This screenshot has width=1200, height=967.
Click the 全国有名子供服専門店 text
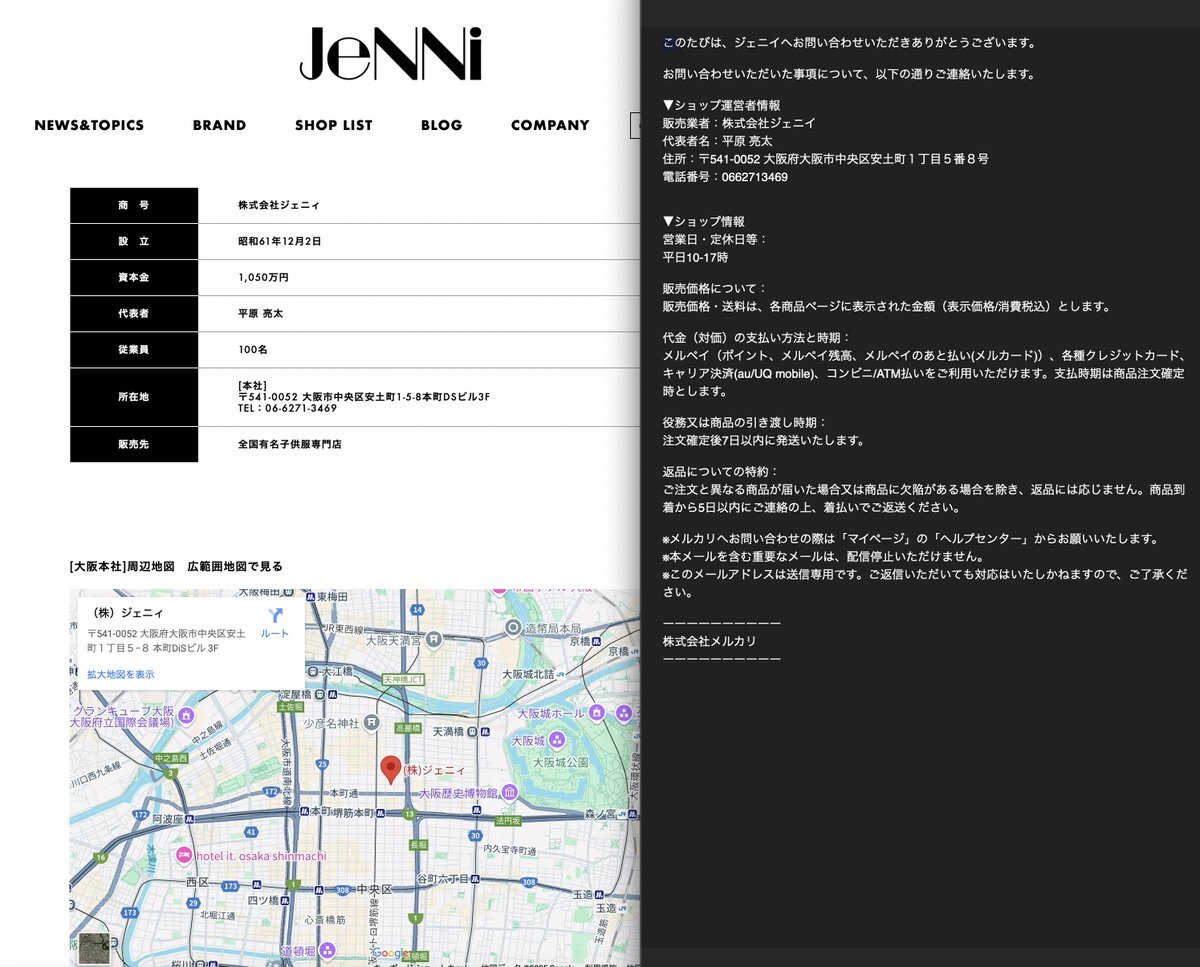tap(290, 444)
